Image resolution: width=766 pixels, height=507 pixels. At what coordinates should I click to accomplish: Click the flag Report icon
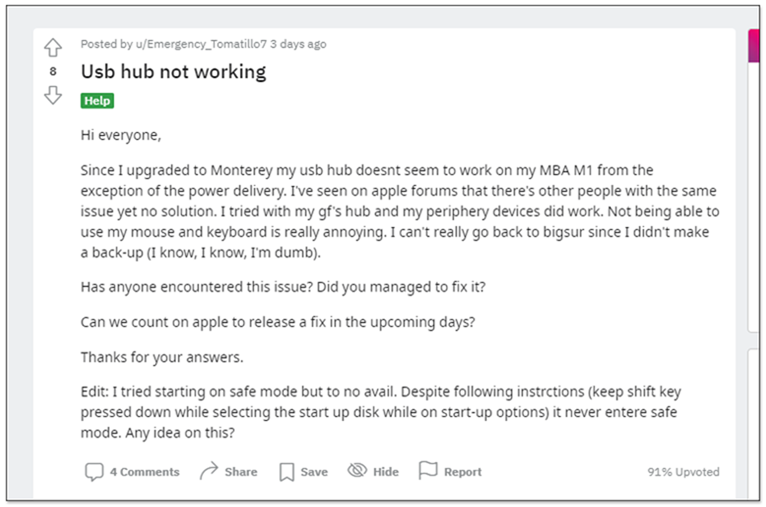coord(428,470)
